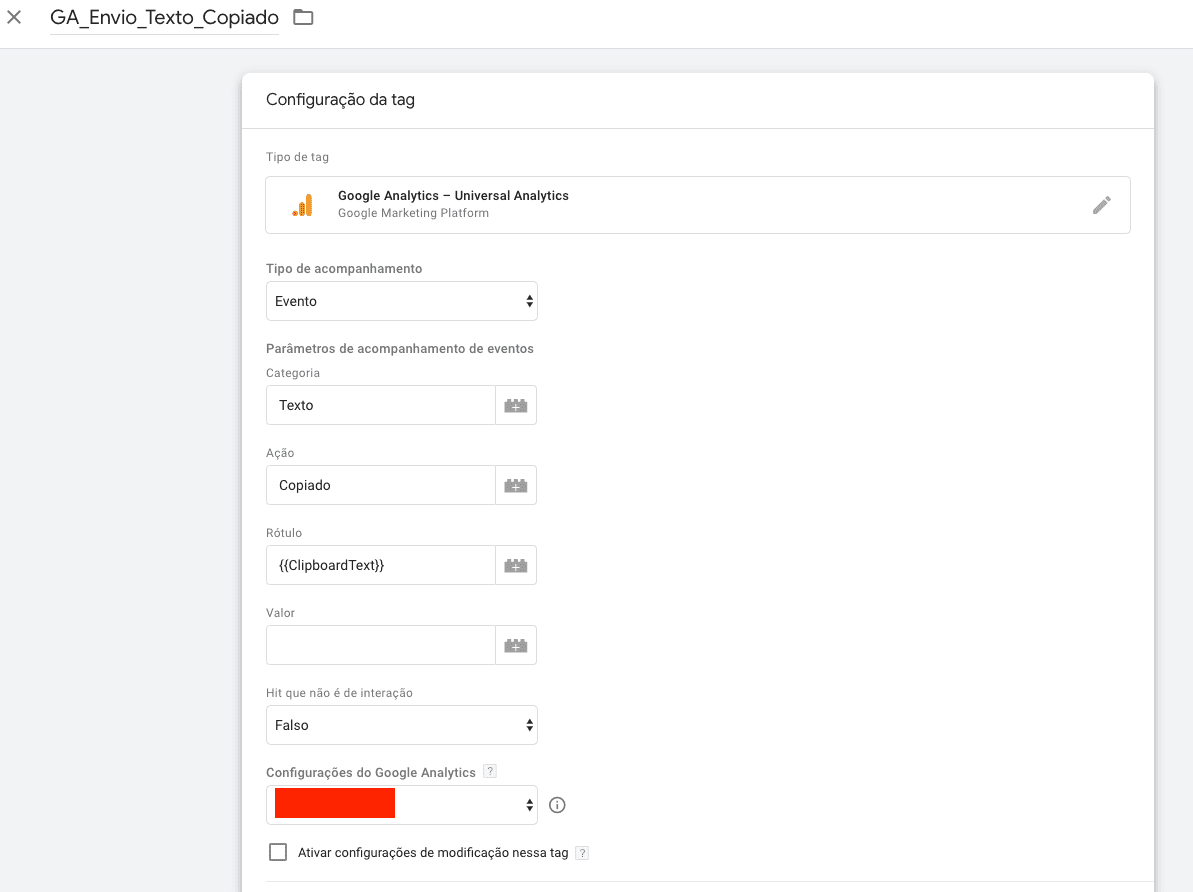Close the tag editor with the X icon

pos(14,17)
